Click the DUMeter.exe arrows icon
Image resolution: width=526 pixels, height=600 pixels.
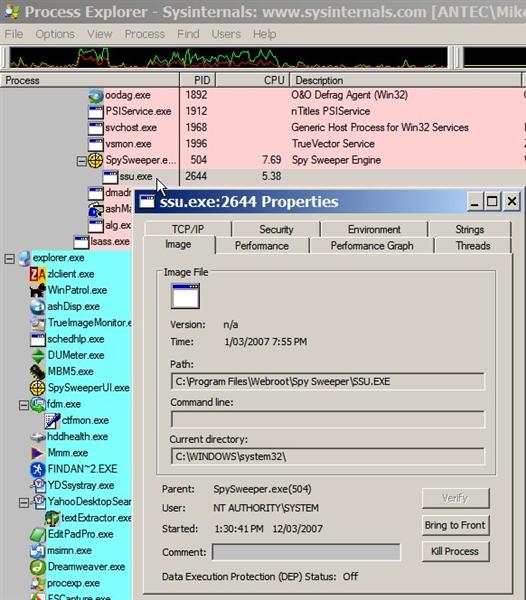(x=37, y=356)
